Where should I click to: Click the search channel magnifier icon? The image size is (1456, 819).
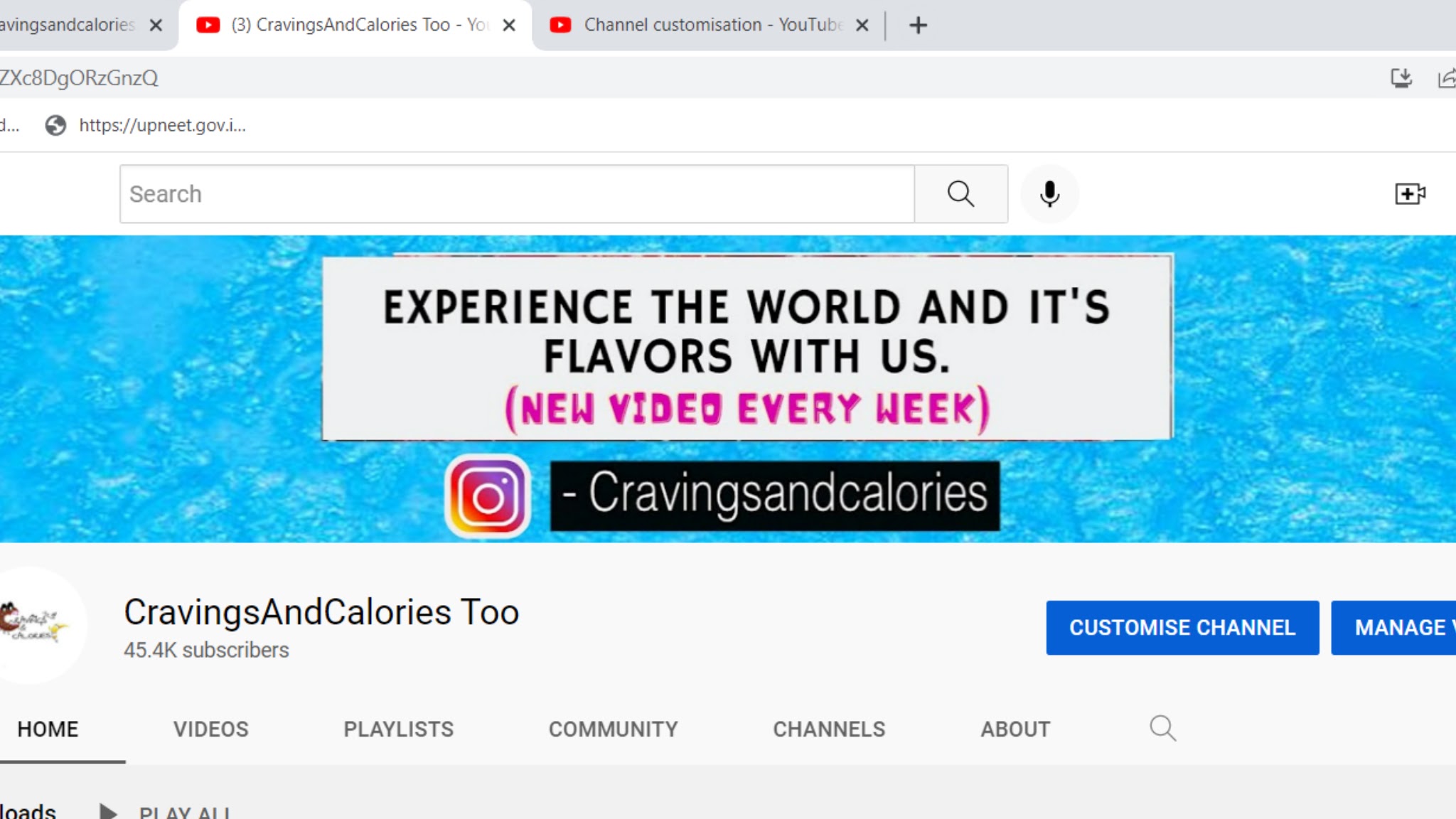coord(1162,728)
